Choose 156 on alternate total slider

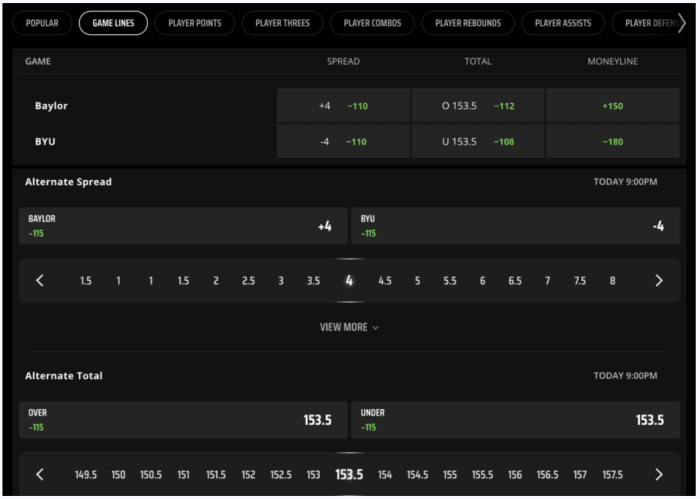[515, 474]
